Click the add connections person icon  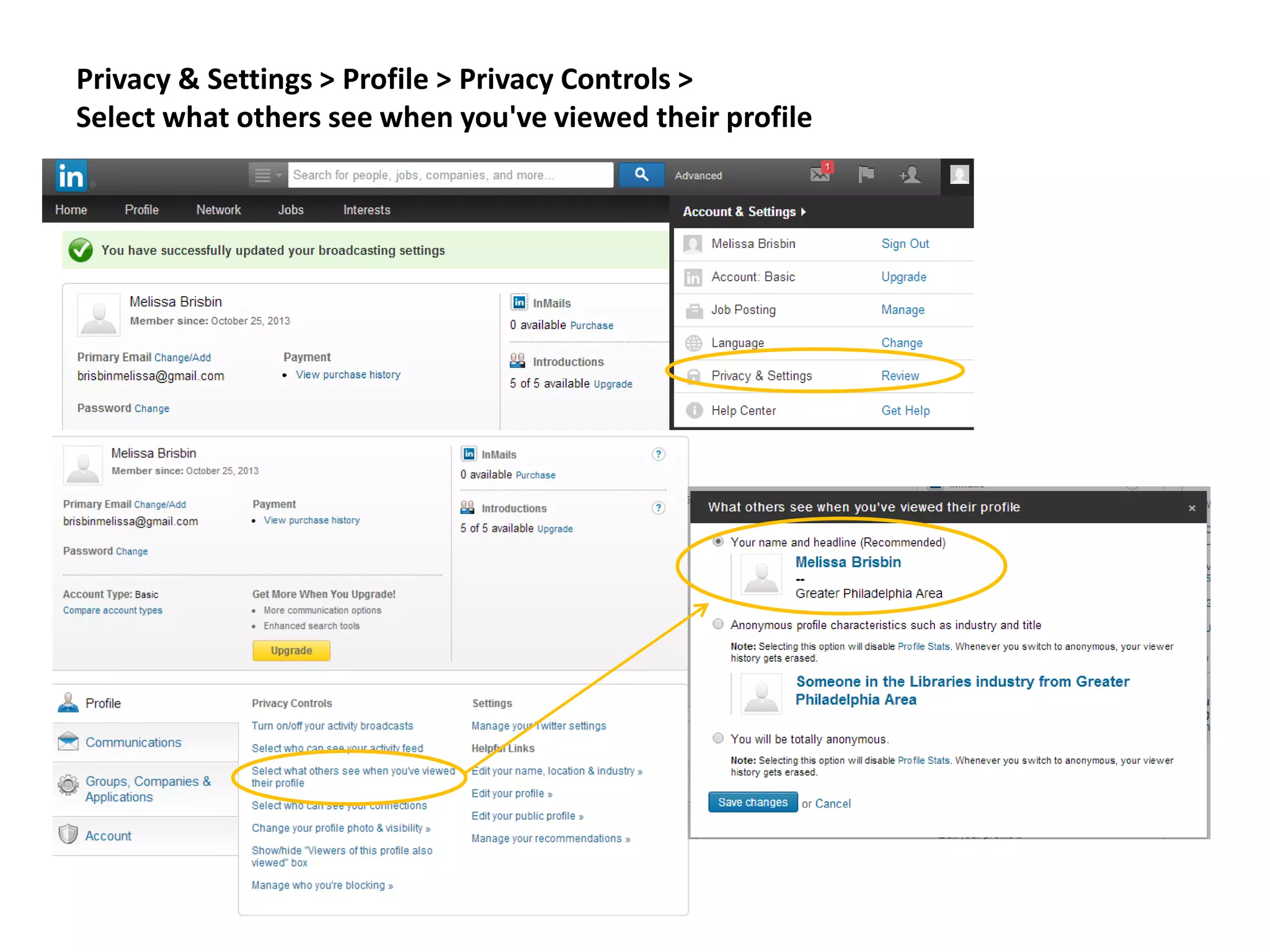(910, 175)
